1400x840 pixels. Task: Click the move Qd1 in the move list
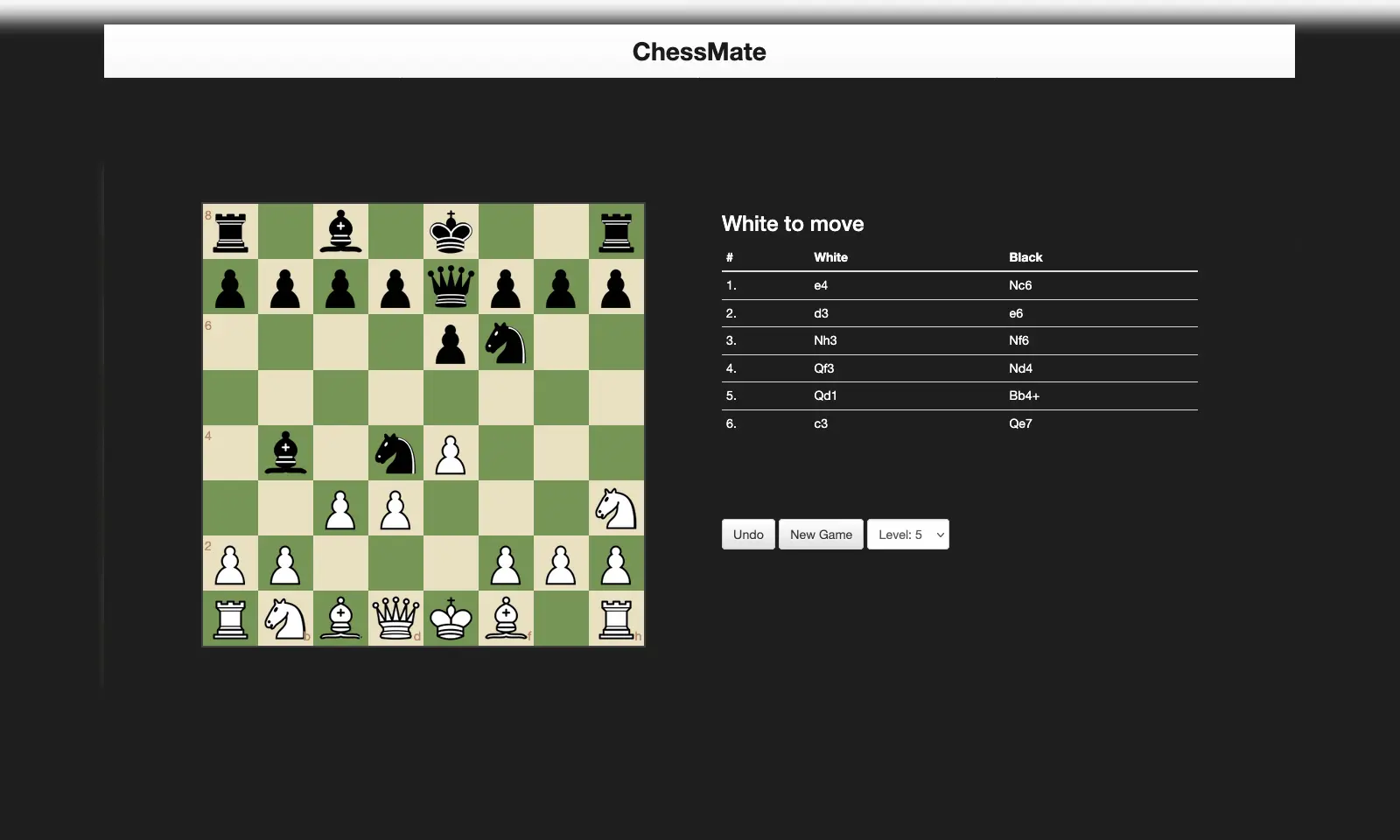point(825,395)
